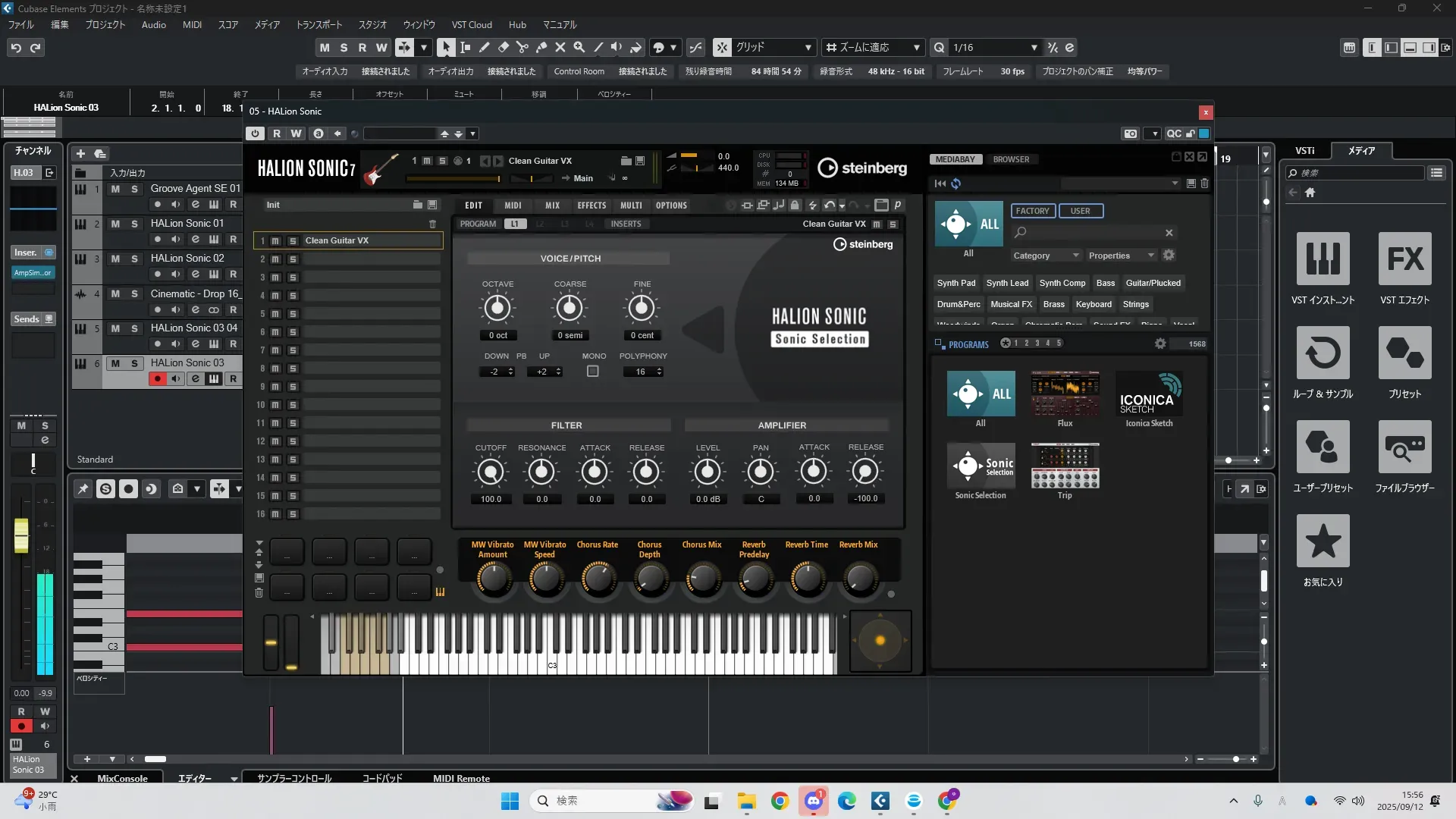Open VST Effects FX tile

click(1404, 259)
